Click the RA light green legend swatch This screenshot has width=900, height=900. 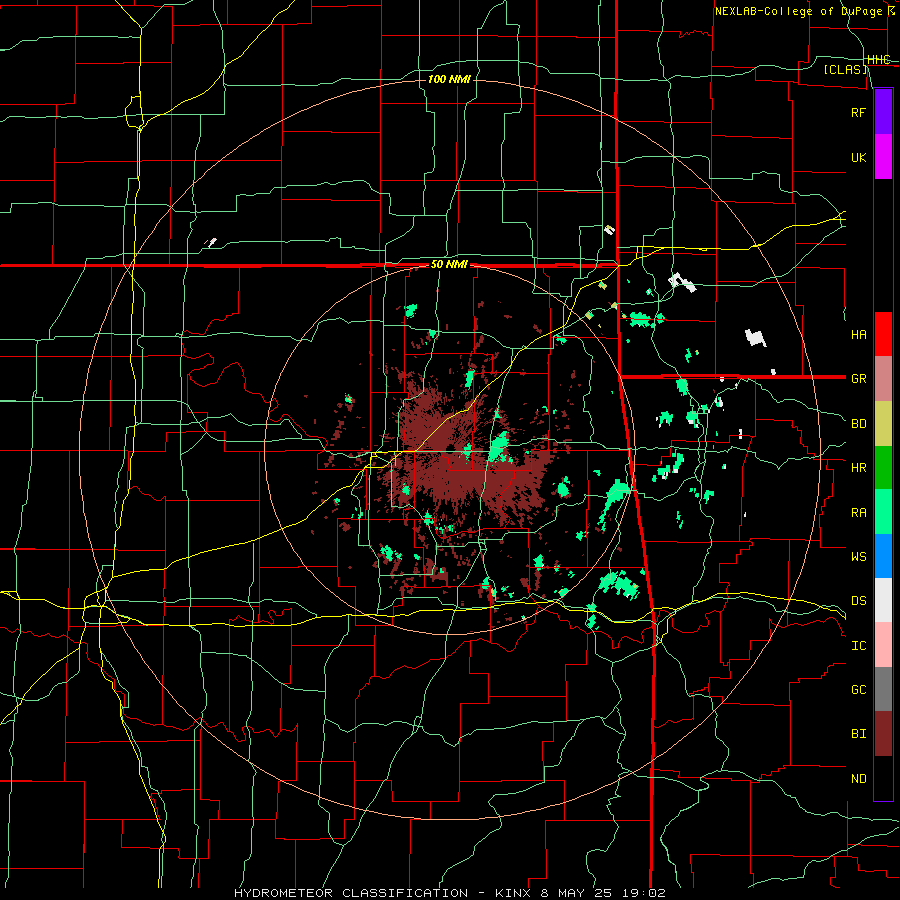(883, 512)
